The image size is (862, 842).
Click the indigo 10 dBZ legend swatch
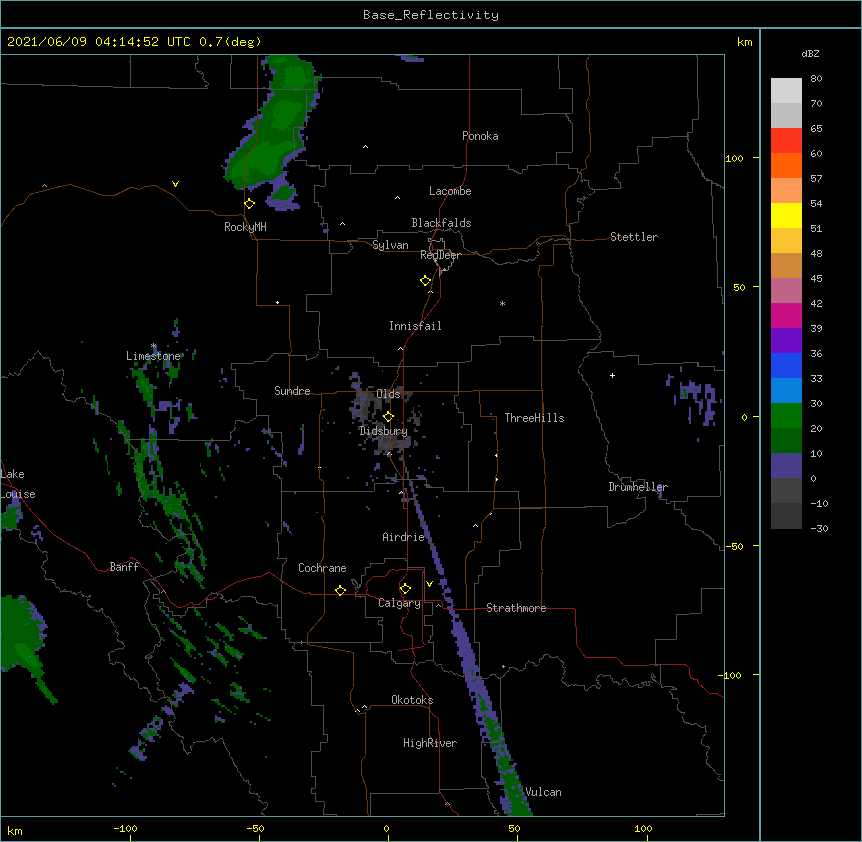pyautogui.click(x=786, y=466)
